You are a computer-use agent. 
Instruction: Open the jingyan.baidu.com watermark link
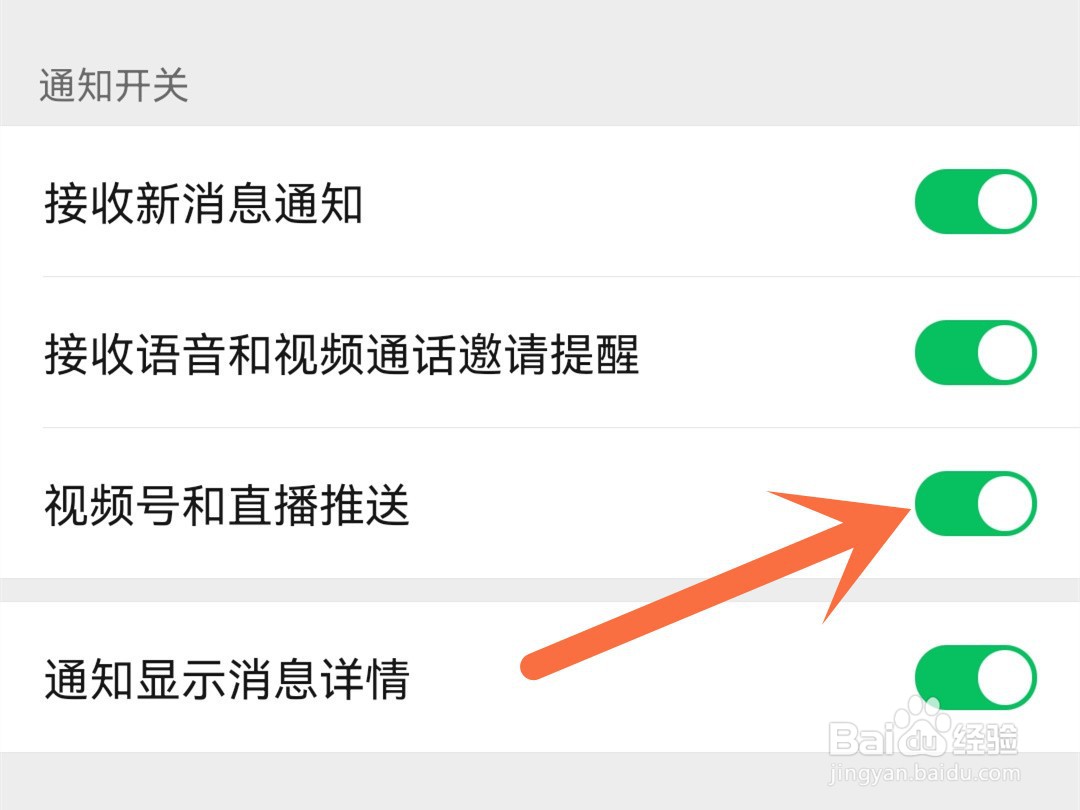[x=924, y=773]
